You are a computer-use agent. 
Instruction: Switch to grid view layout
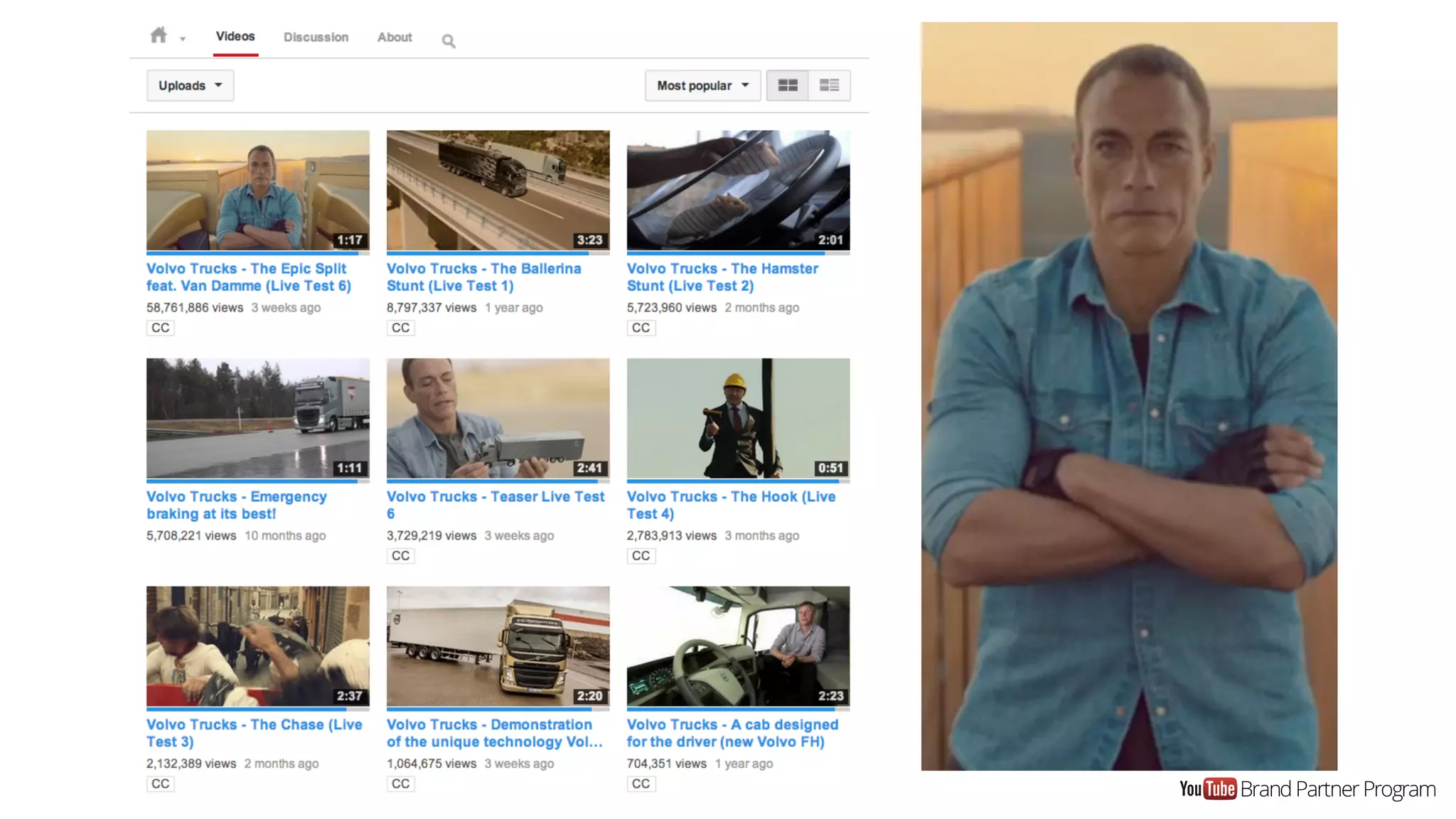[787, 85]
